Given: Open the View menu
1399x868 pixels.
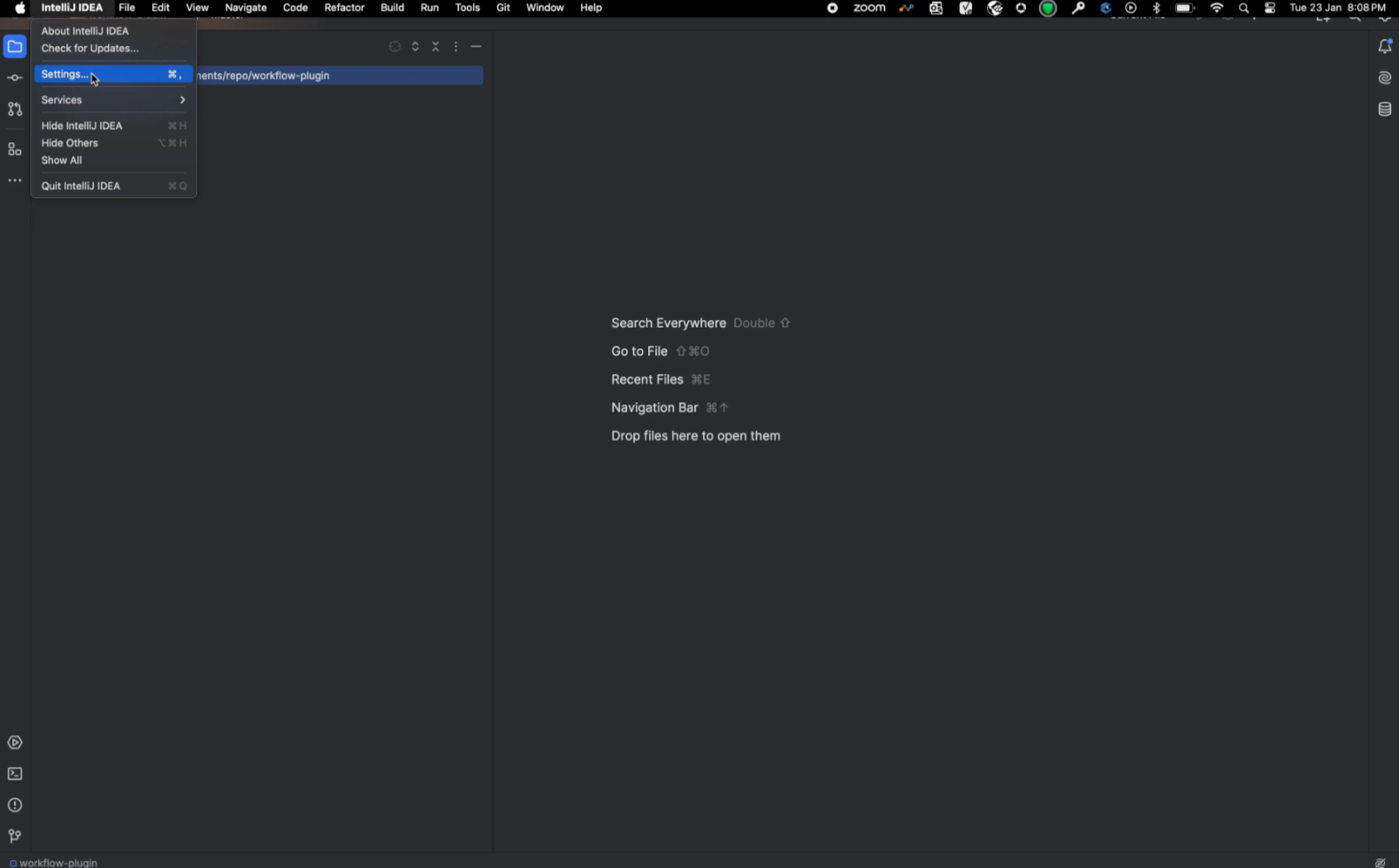Looking at the screenshot, I should click(197, 8).
